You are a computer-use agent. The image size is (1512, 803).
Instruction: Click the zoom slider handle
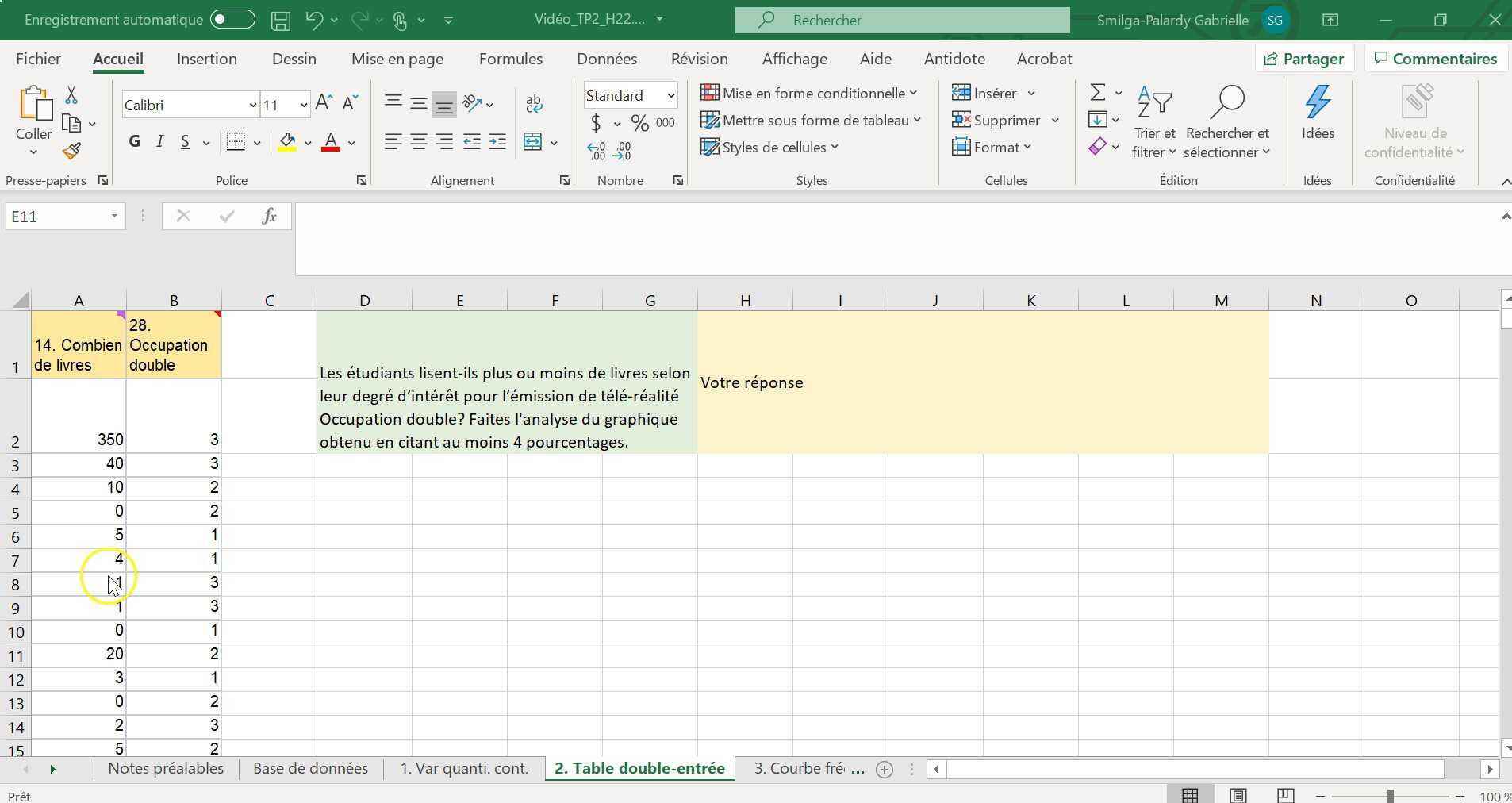[x=1390, y=796]
